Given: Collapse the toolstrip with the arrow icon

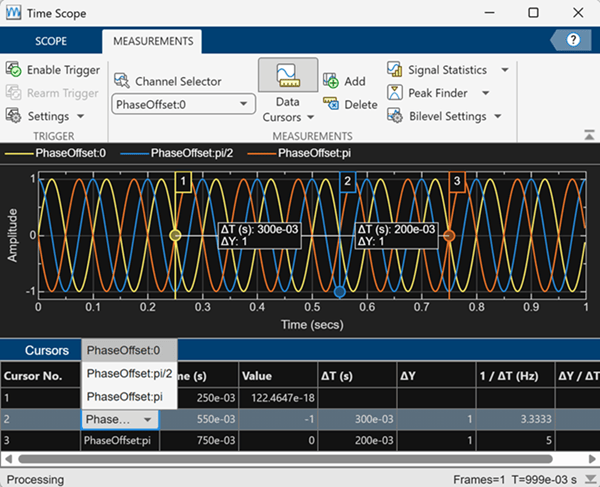Looking at the screenshot, I should coord(589,135).
